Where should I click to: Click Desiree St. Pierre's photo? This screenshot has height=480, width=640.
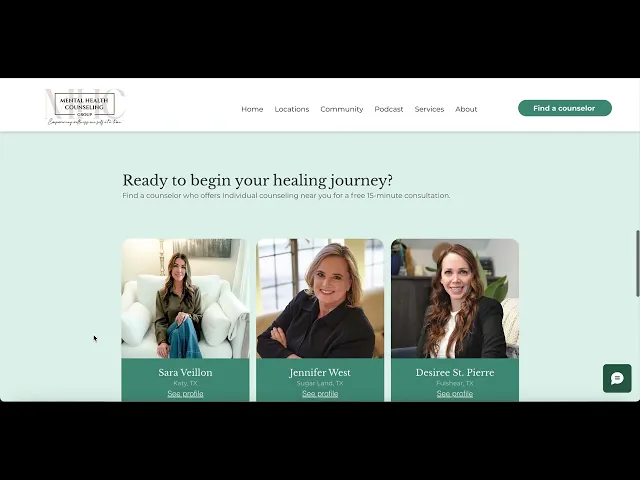coord(455,298)
